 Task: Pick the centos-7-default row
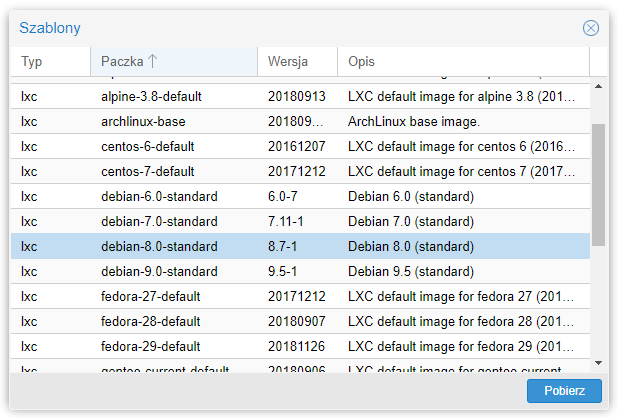[x=148, y=172]
